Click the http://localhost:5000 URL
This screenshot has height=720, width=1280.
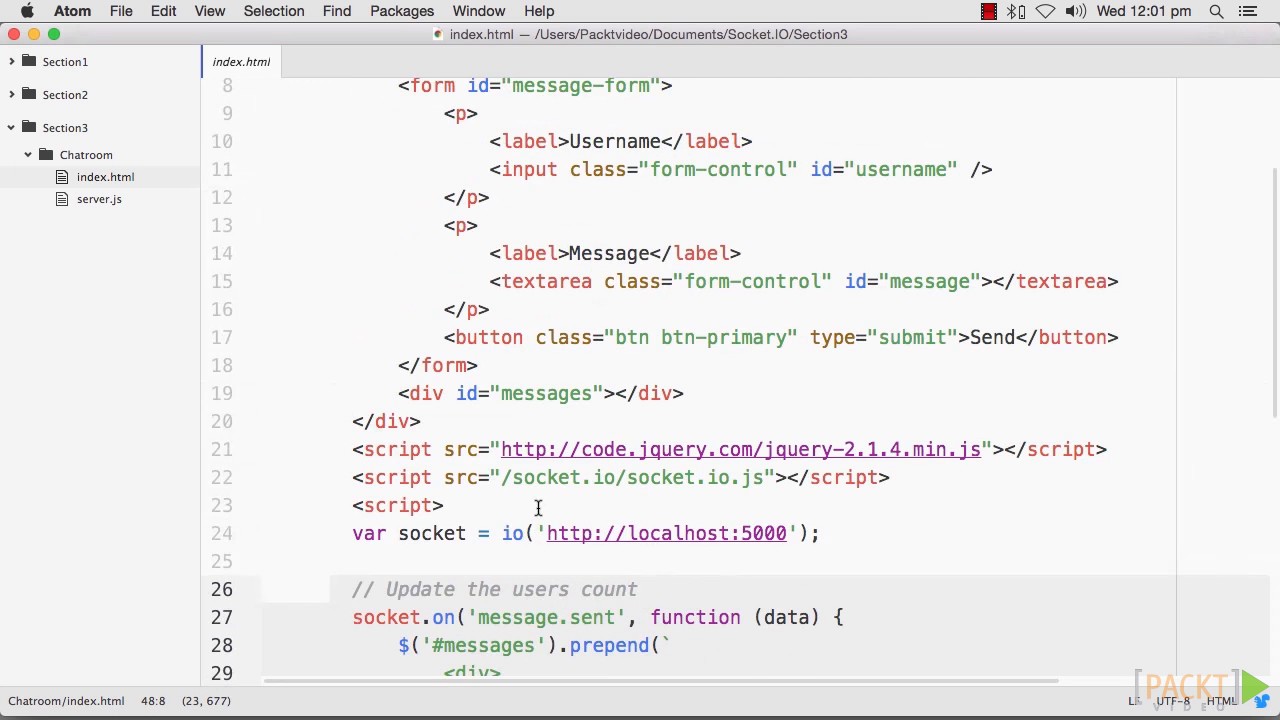[667, 534]
